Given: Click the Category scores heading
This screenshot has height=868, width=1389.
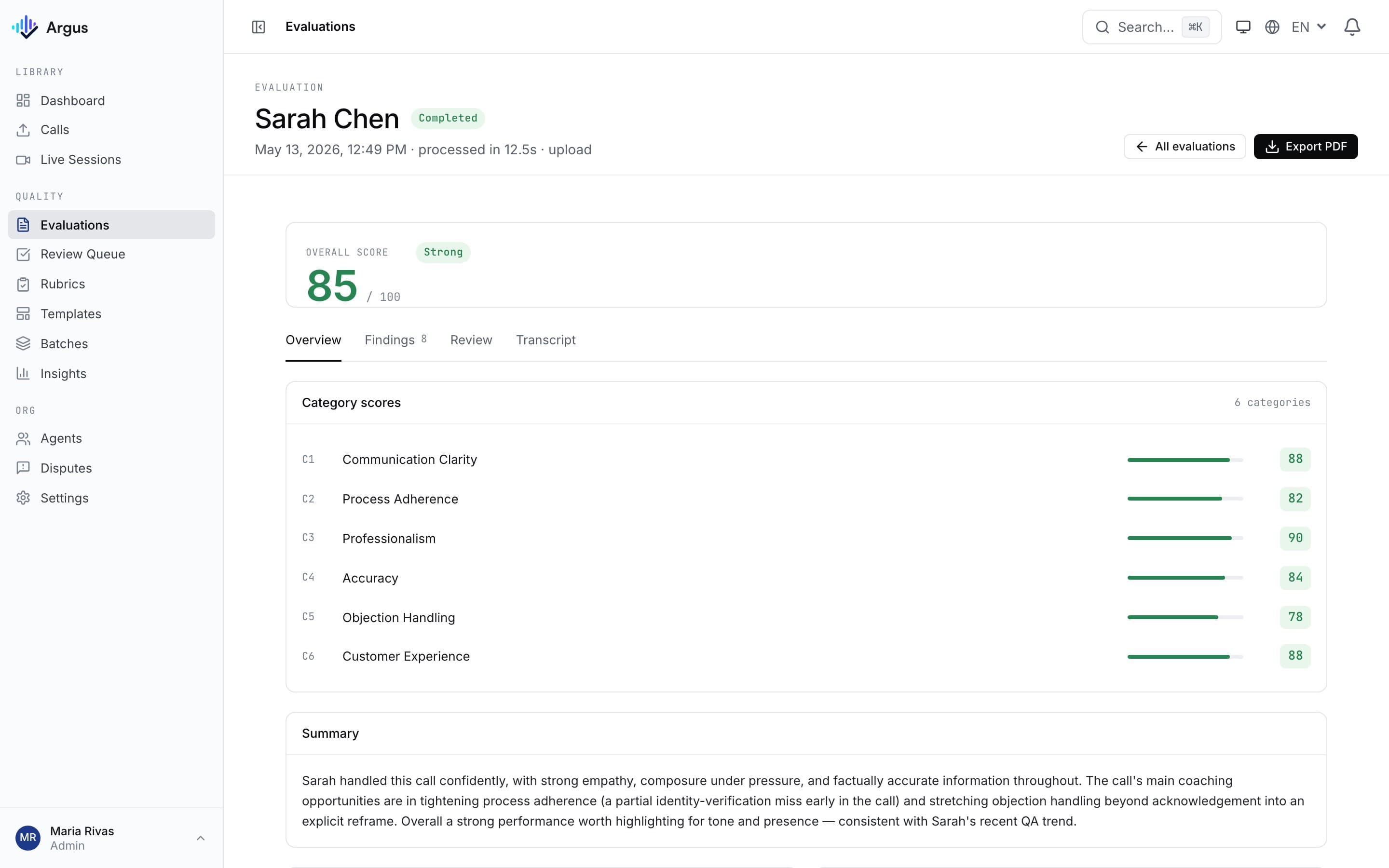Looking at the screenshot, I should tap(351, 403).
